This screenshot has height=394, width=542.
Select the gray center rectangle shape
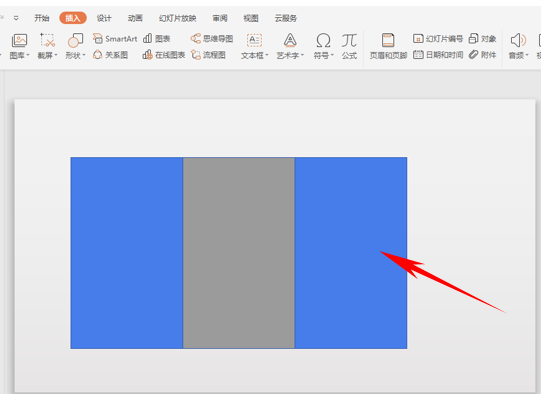(x=239, y=253)
